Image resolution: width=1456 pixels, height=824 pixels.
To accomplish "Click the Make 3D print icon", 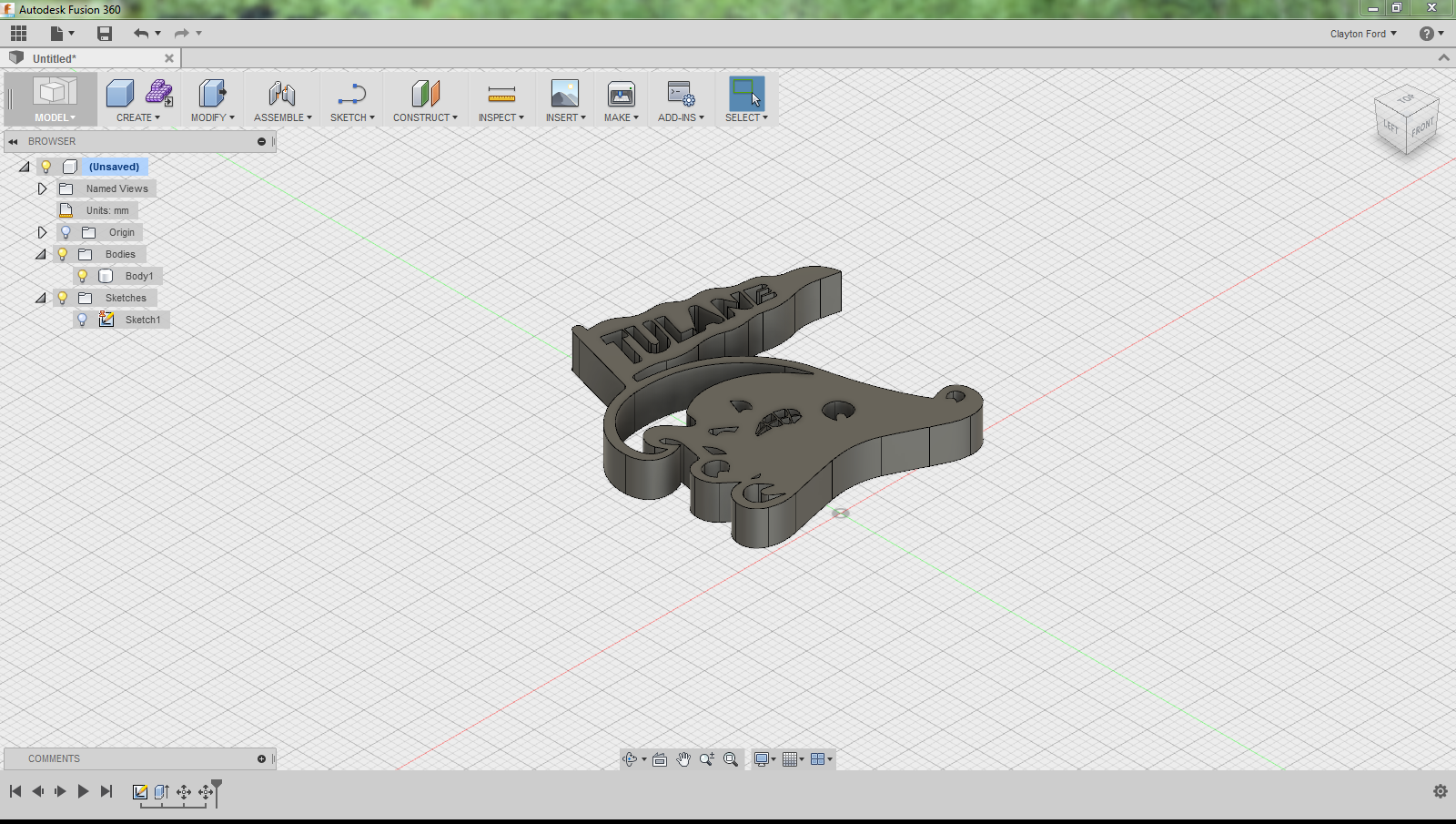I will (622, 93).
